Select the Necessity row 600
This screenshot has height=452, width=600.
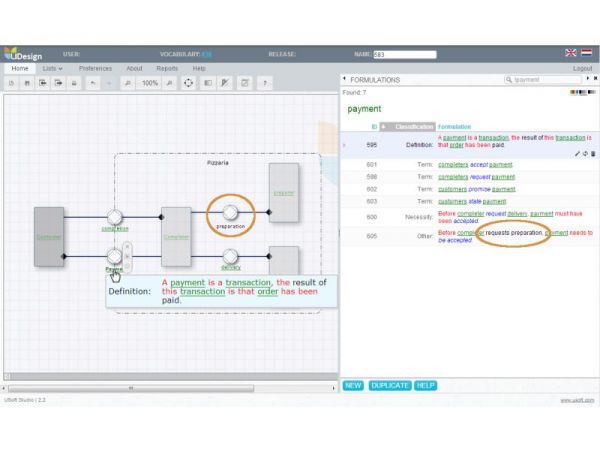click(x=470, y=217)
